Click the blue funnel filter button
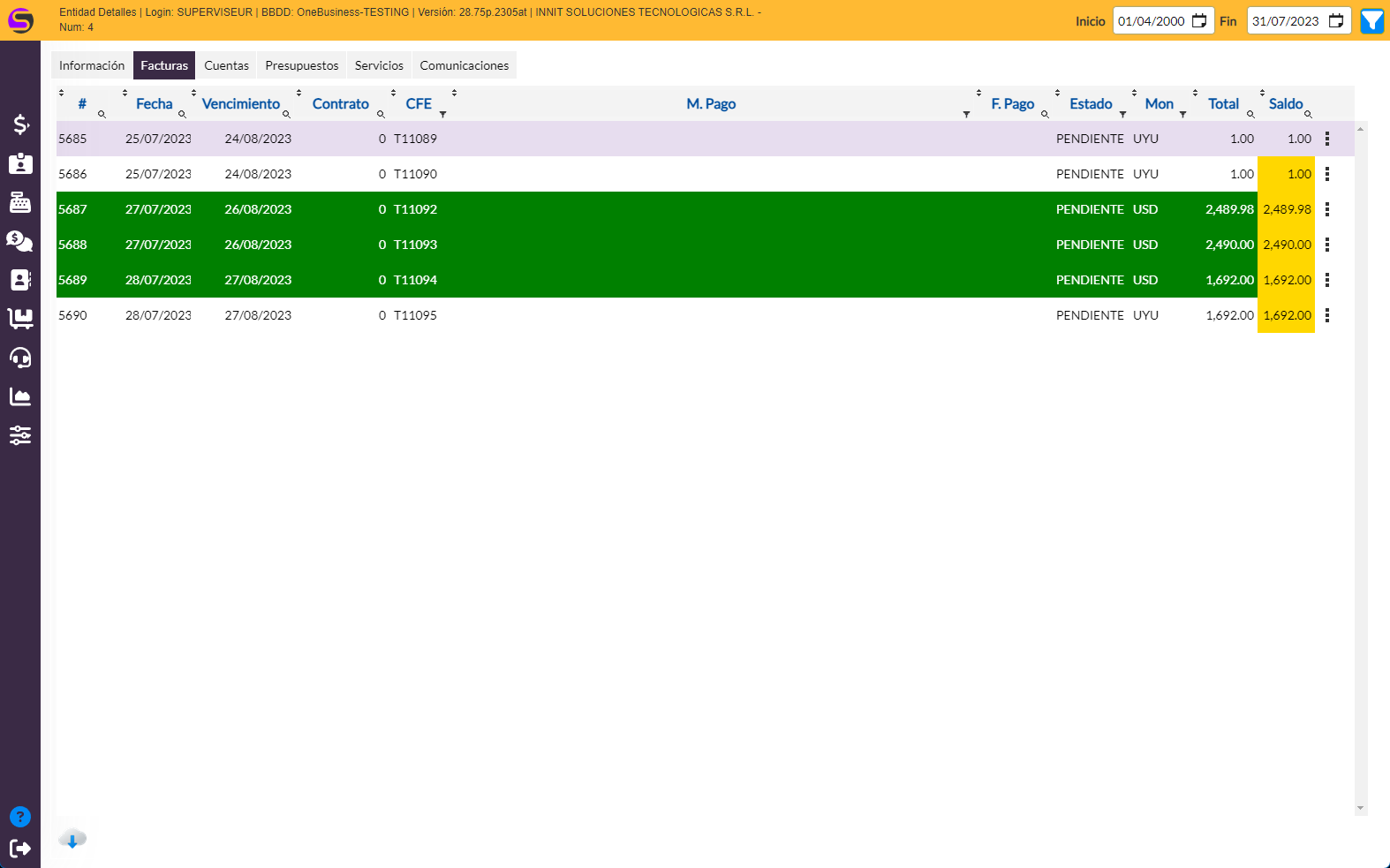 [1372, 21]
